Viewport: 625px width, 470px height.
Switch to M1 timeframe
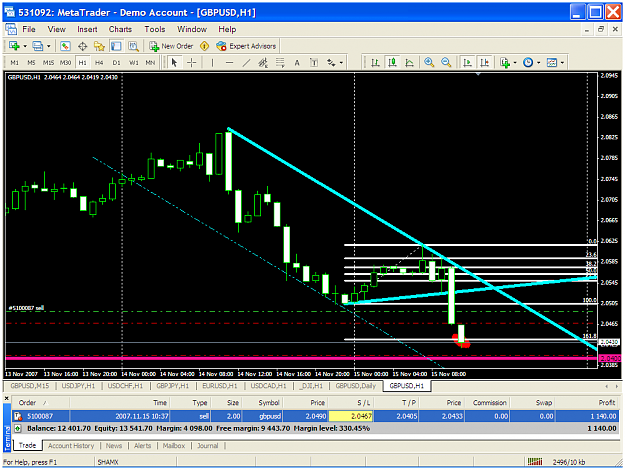pos(14,63)
